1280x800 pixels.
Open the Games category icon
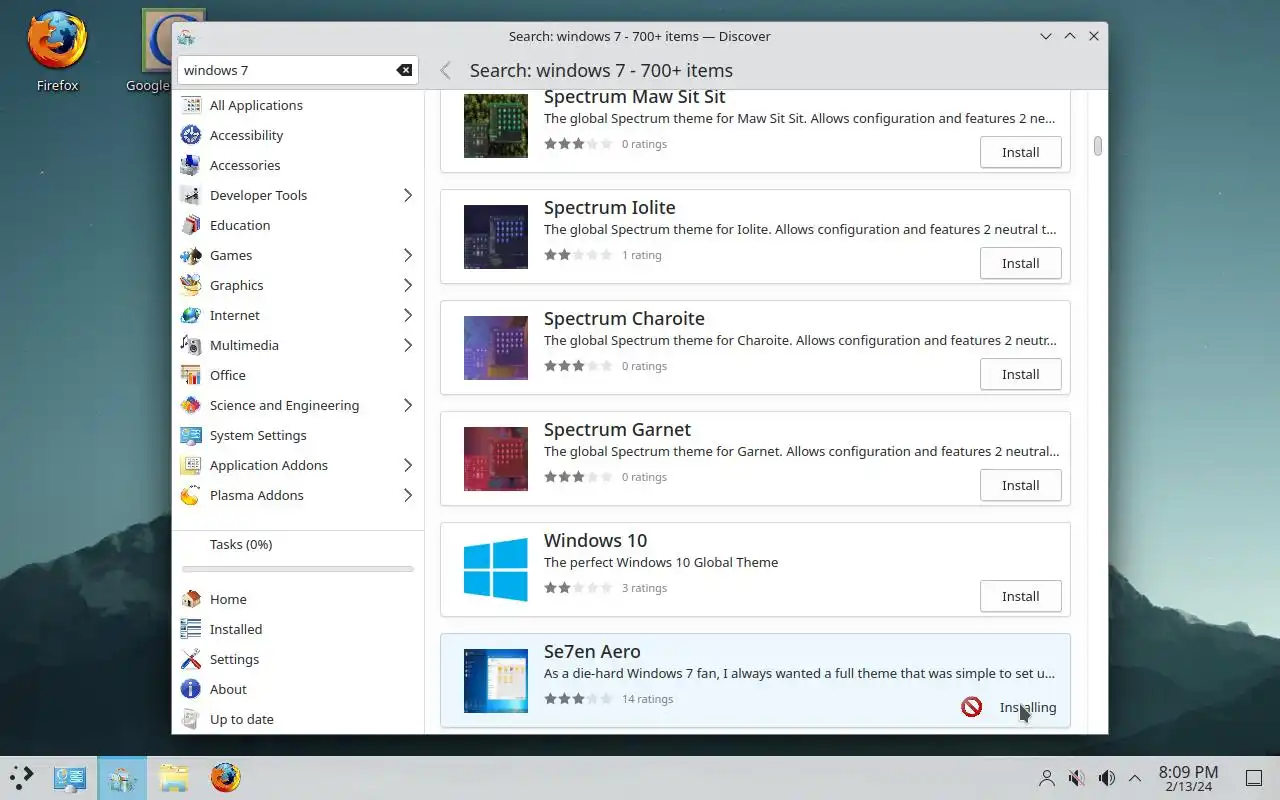pos(191,255)
